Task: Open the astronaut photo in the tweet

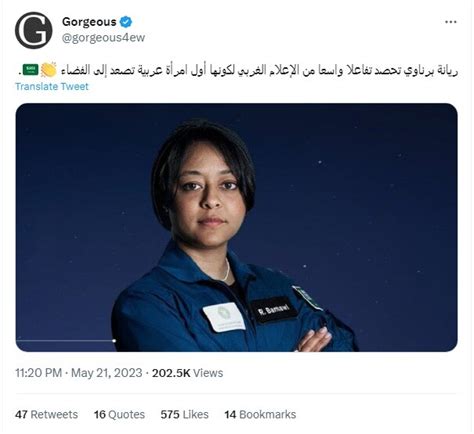Action: (236, 227)
